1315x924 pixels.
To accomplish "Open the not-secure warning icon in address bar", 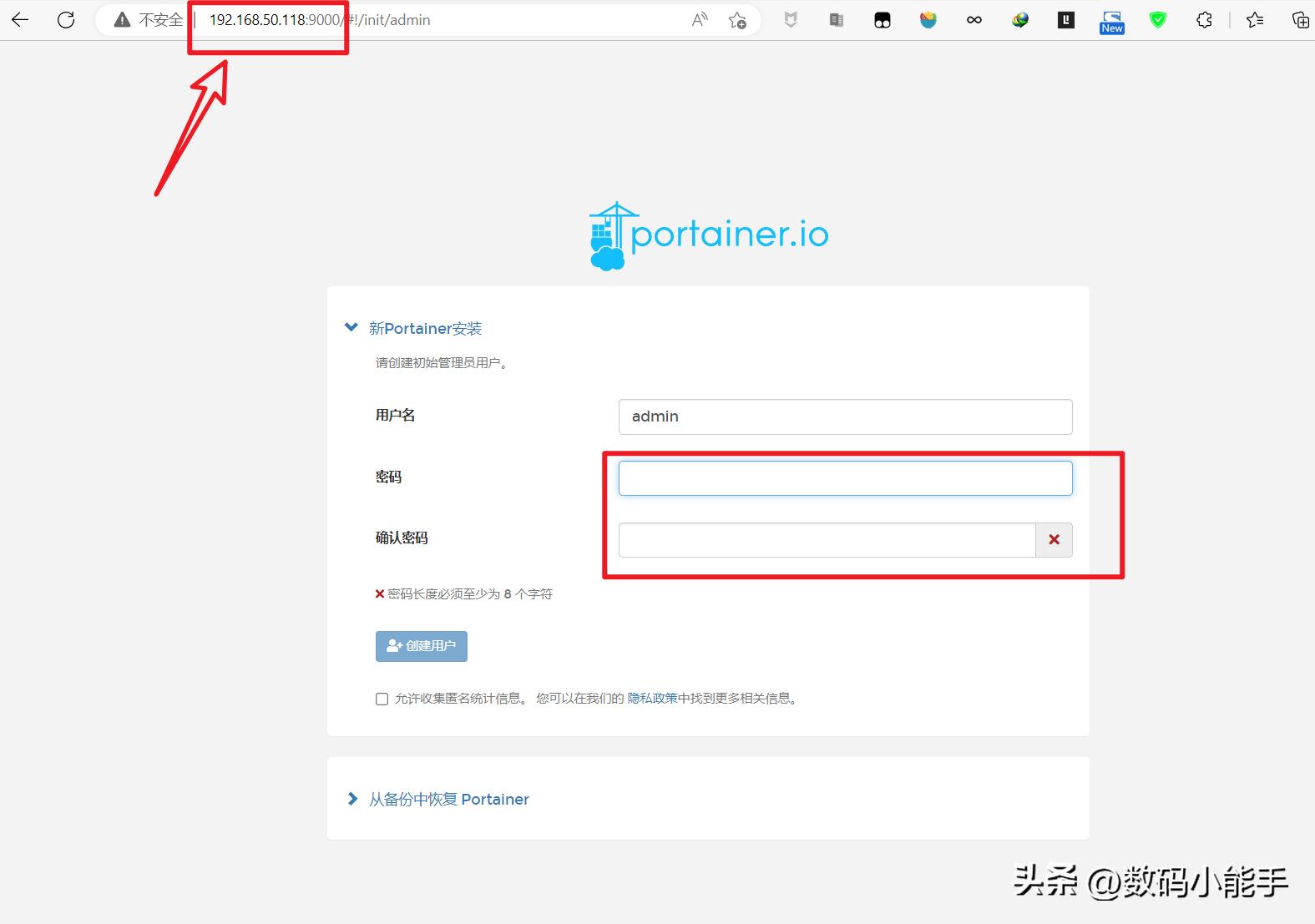I will coord(123,20).
